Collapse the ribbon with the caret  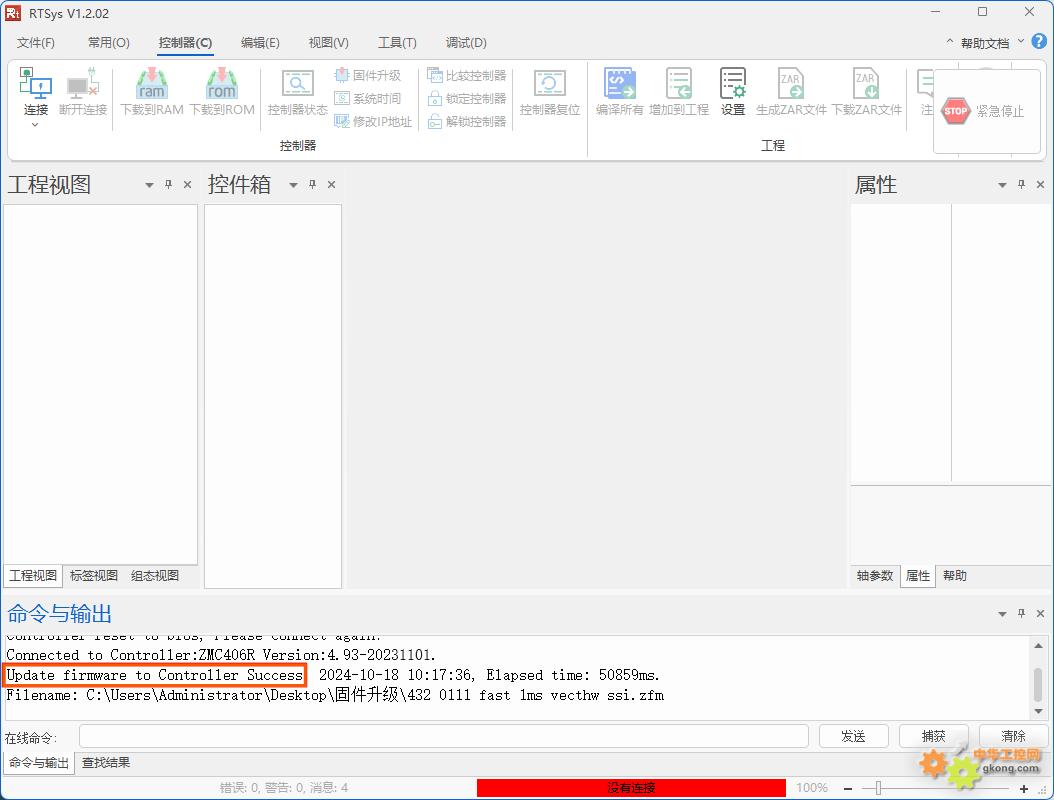(949, 42)
